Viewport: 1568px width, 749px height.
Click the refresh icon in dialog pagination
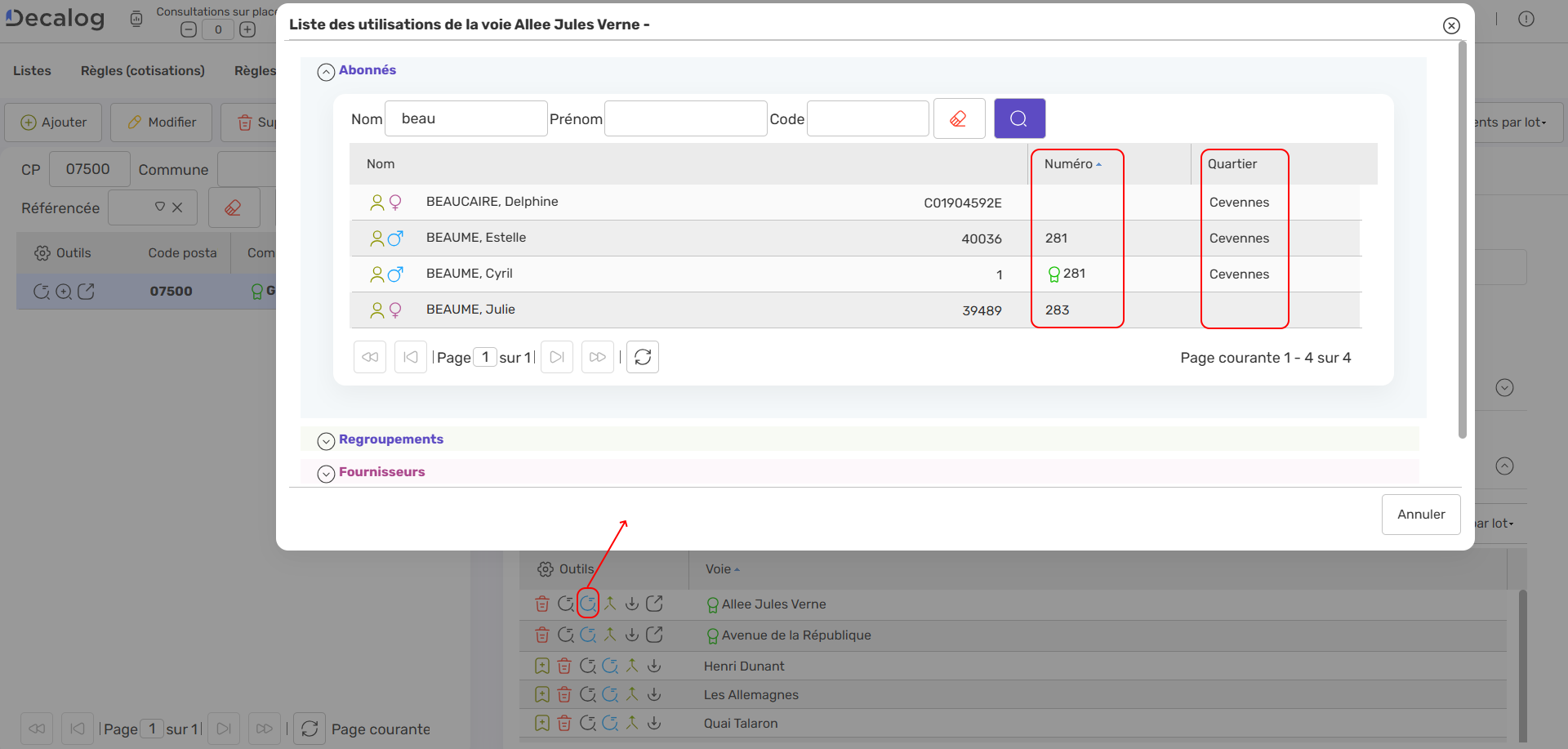(x=643, y=357)
